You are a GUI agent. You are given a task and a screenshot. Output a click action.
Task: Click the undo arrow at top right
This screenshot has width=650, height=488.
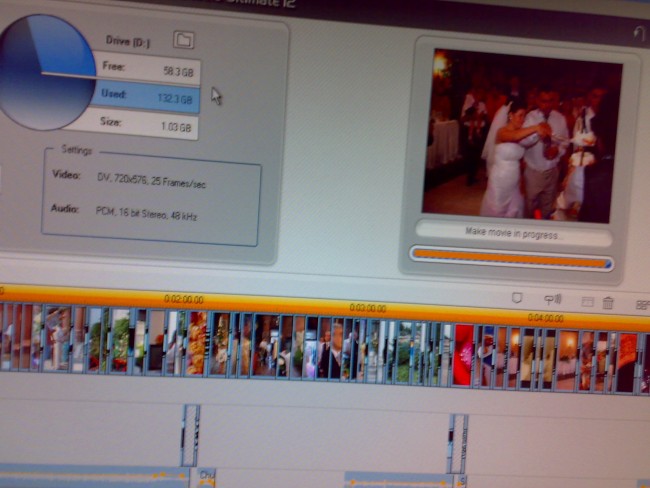[x=639, y=33]
